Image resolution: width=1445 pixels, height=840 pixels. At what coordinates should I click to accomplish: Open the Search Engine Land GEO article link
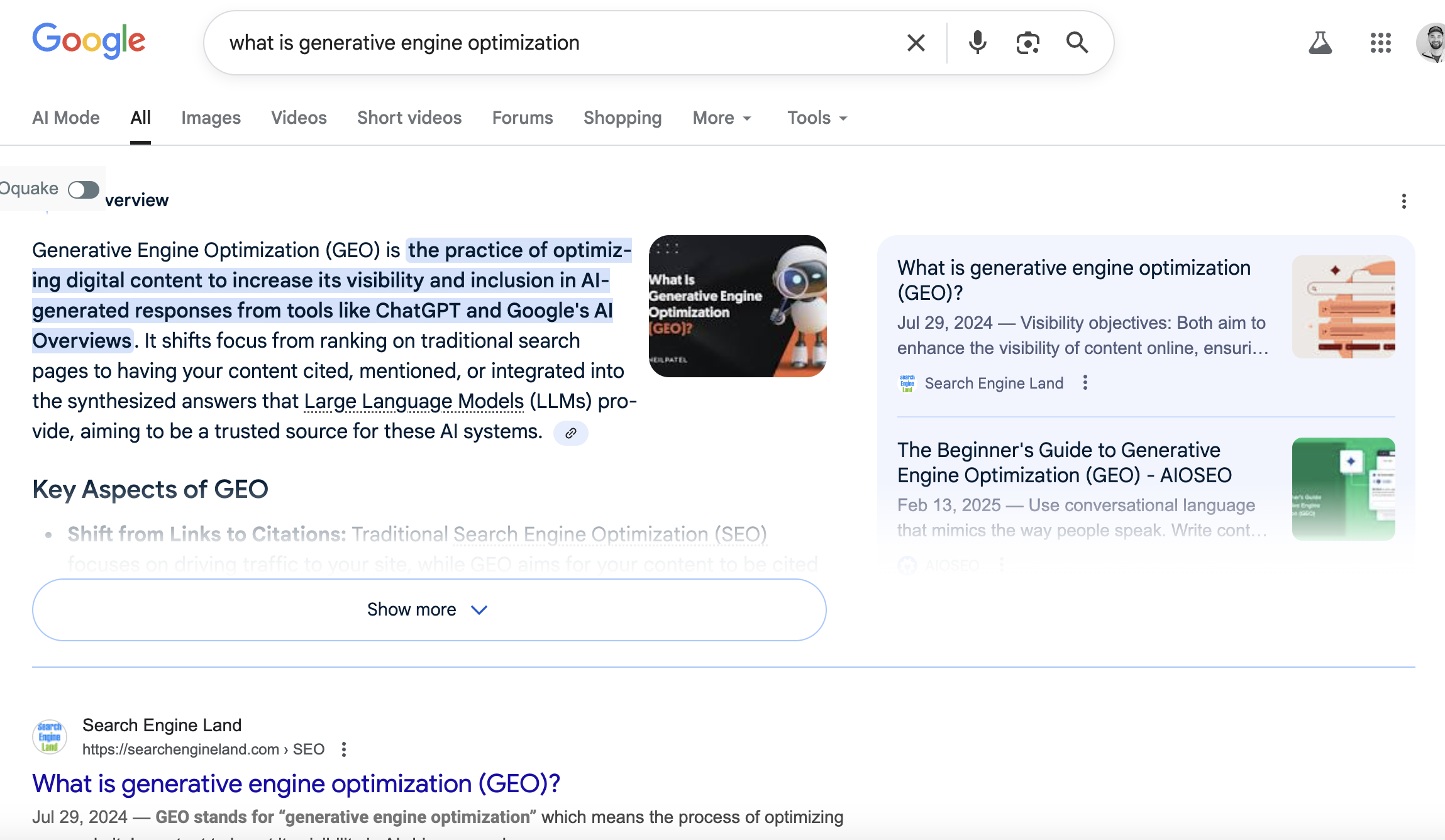pos(296,783)
